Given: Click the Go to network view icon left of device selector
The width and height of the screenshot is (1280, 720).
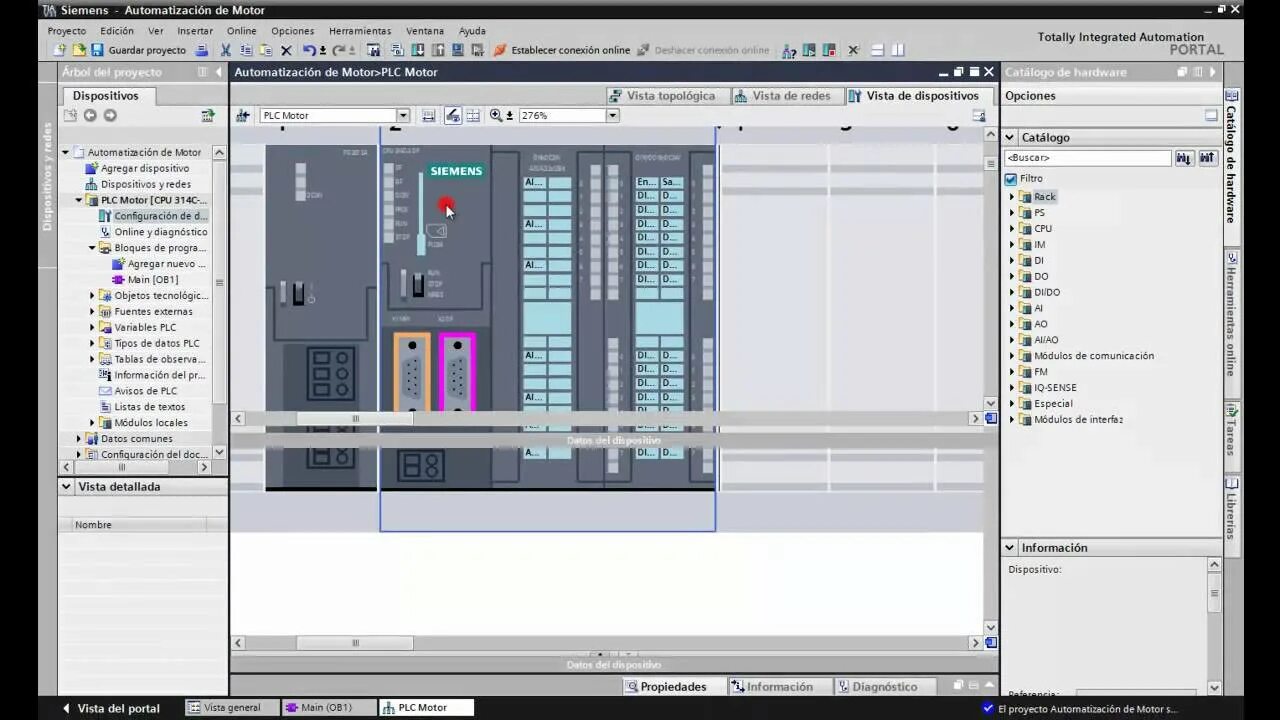Looking at the screenshot, I should coord(242,115).
